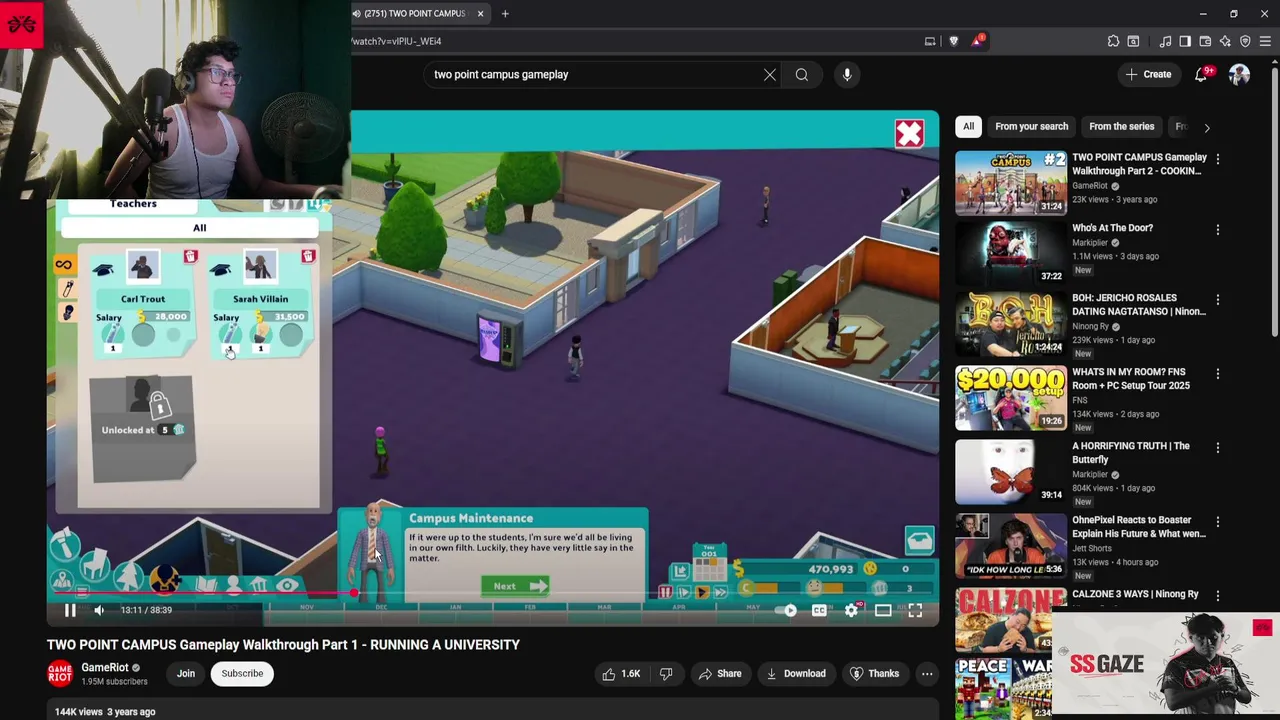Open more actions ellipsis below video

point(927,674)
